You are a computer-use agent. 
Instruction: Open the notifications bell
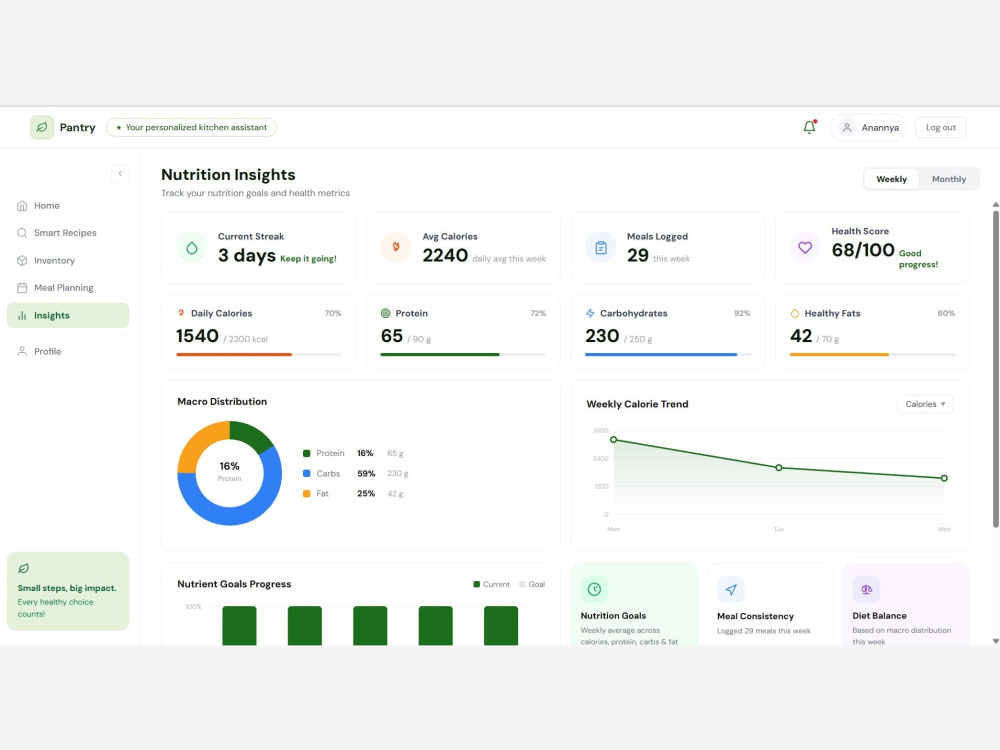[x=809, y=127]
